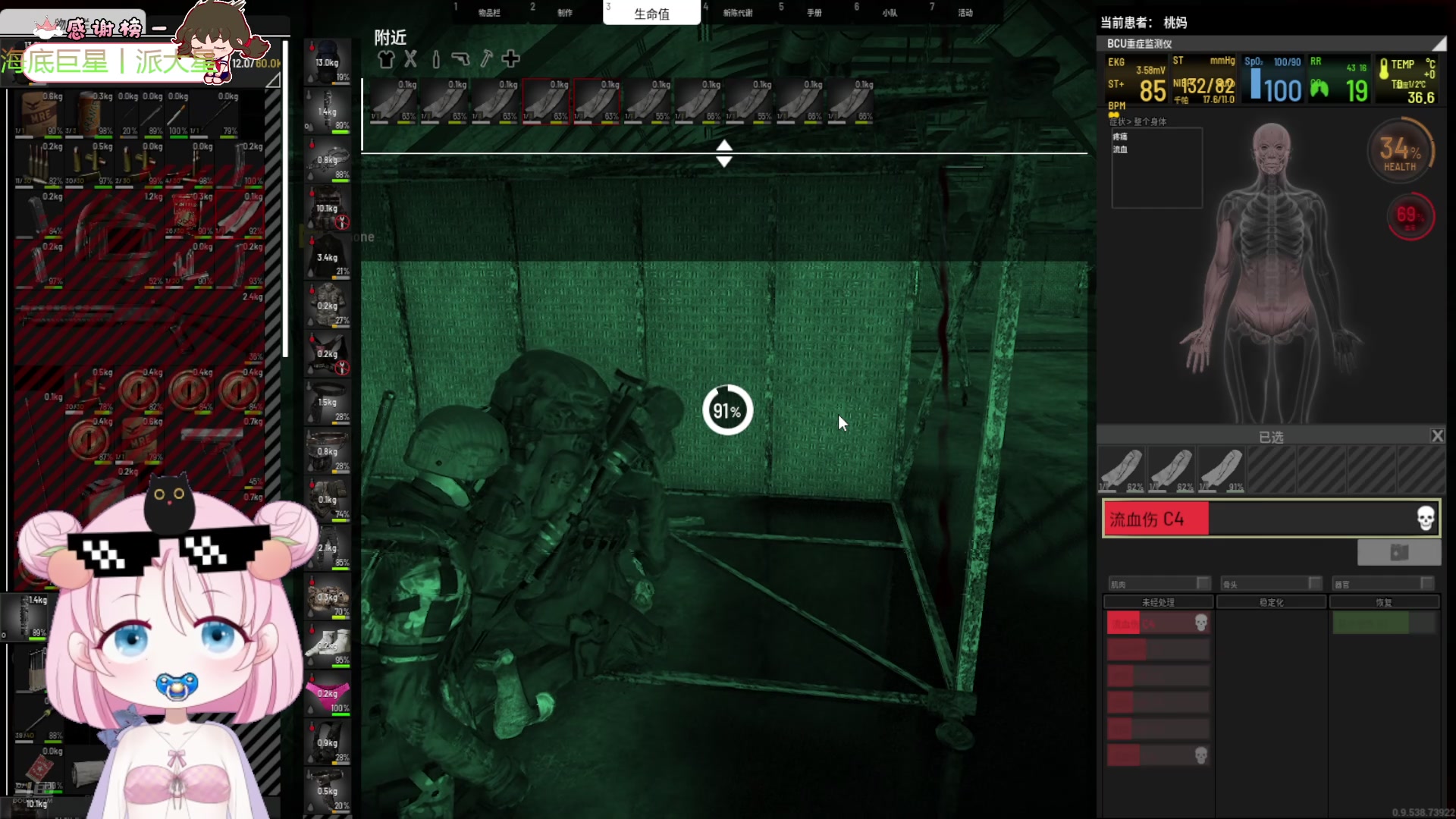
Task: Click the SpO2 value 100
Action: pos(1282,92)
